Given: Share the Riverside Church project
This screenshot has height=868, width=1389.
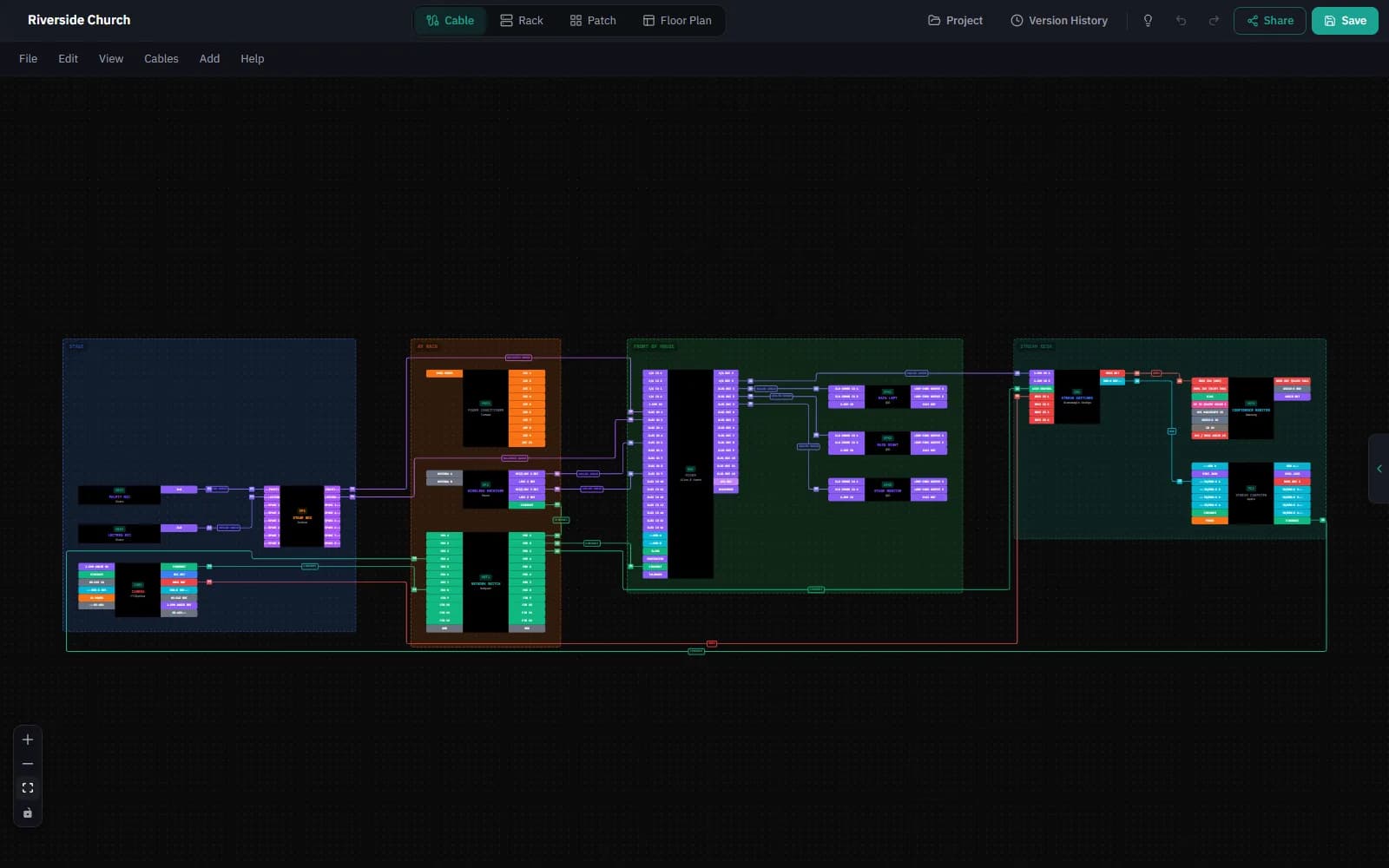Looking at the screenshot, I should pyautogui.click(x=1269, y=20).
